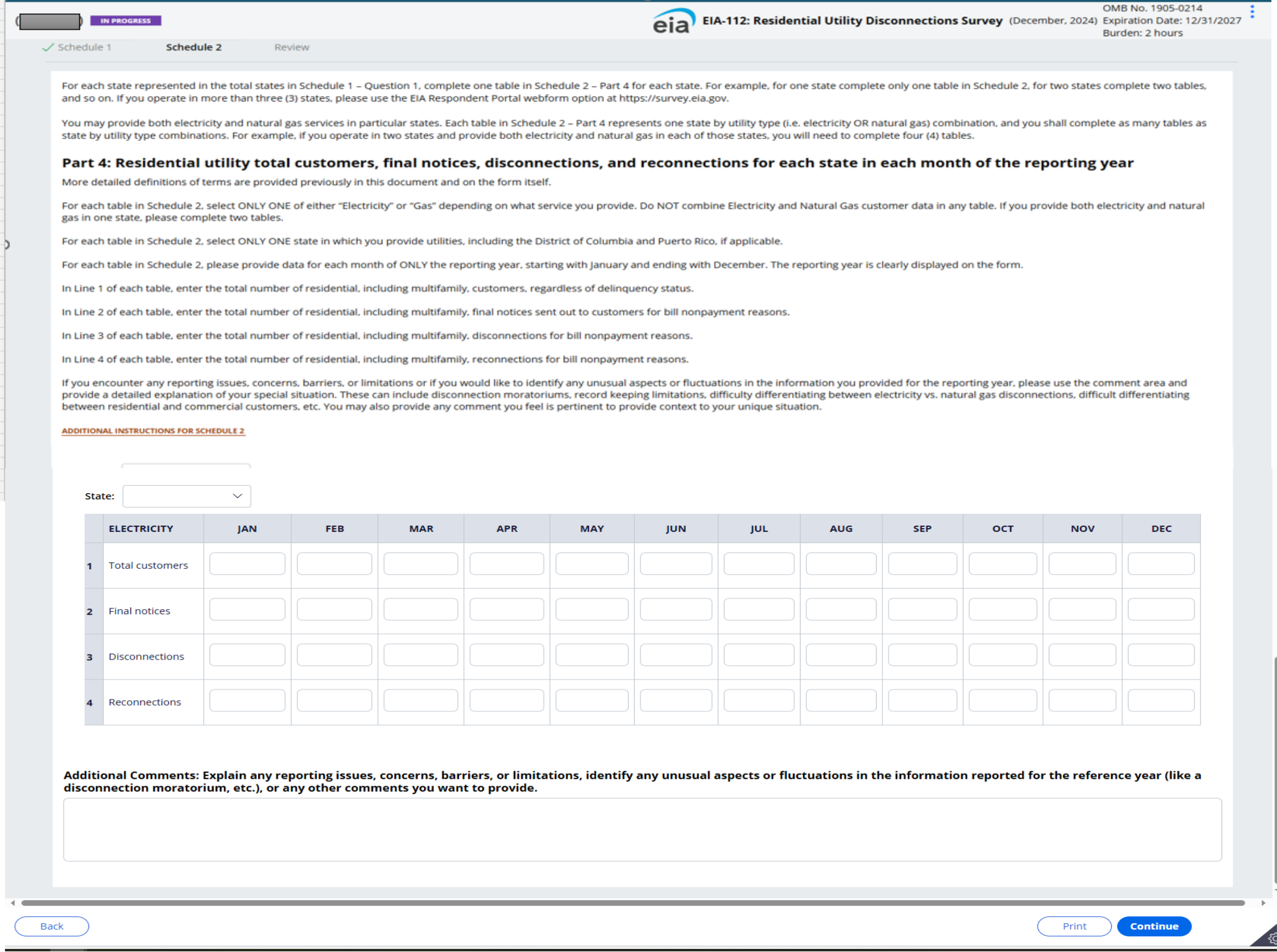Focus the Additional Comments text area
Viewport: 1277px width, 952px height.
pyautogui.click(x=642, y=830)
